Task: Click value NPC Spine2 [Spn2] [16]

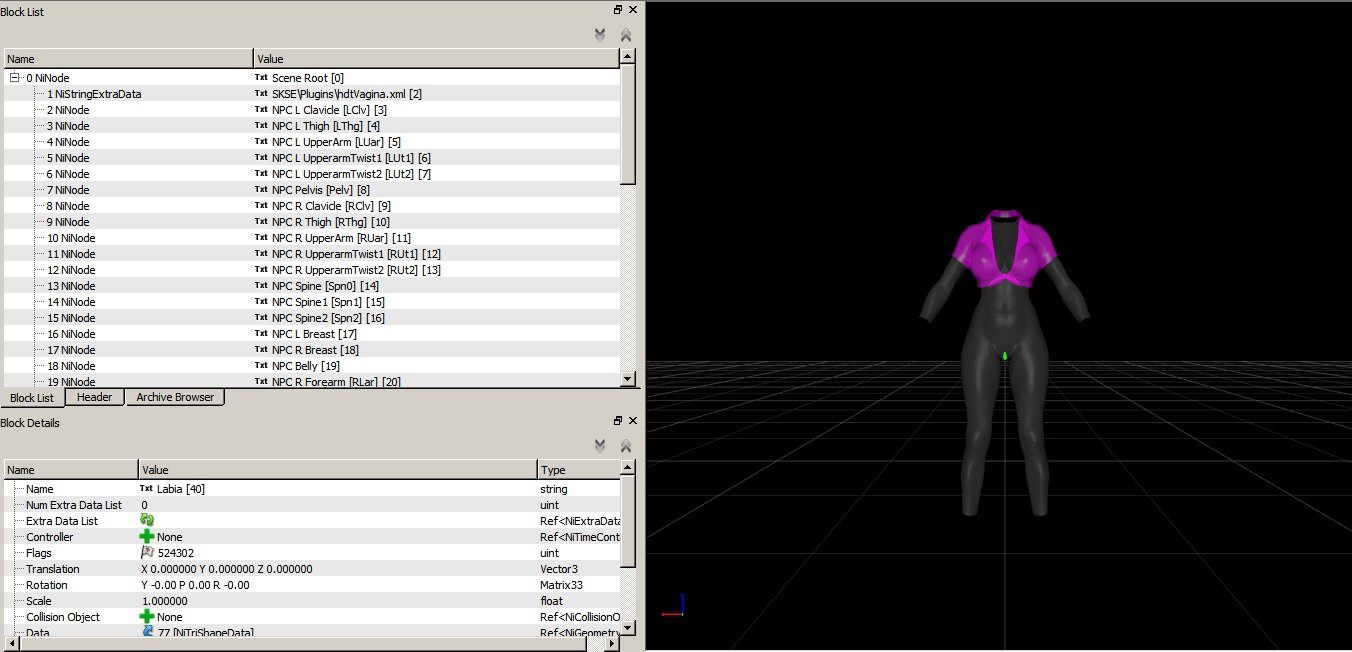Action: [328, 318]
